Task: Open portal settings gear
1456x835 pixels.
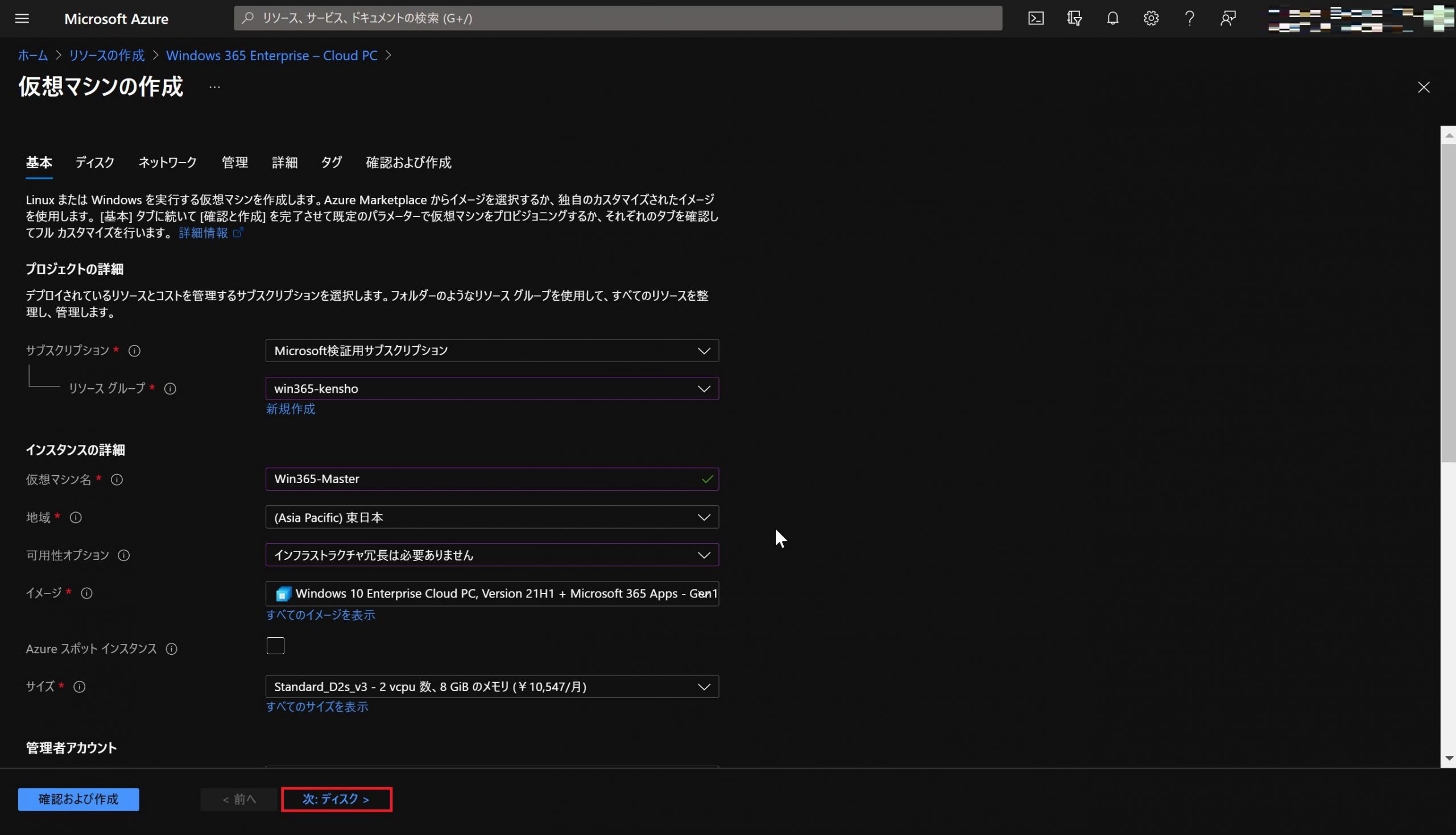Action: pos(1151,18)
